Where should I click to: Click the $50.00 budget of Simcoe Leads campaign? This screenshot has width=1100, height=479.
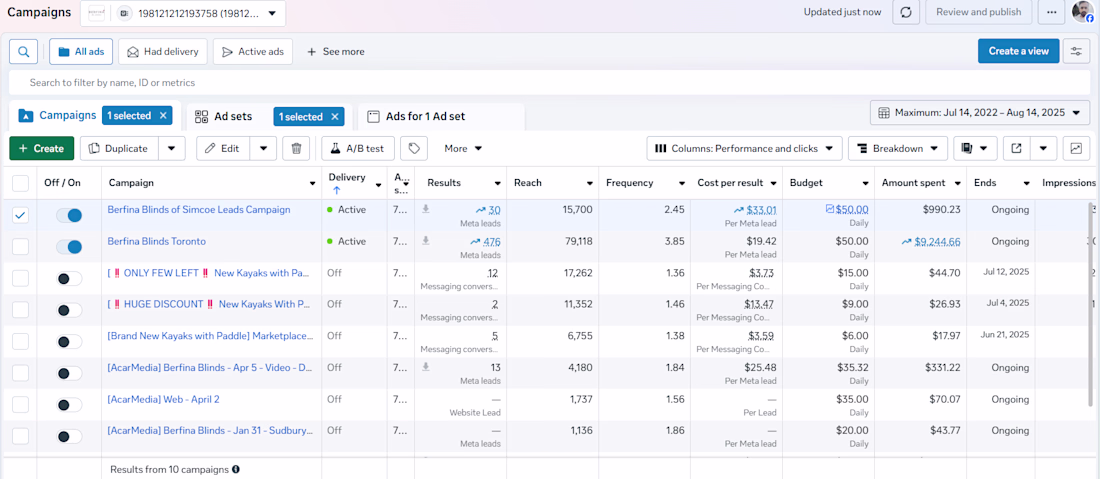click(850, 209)
